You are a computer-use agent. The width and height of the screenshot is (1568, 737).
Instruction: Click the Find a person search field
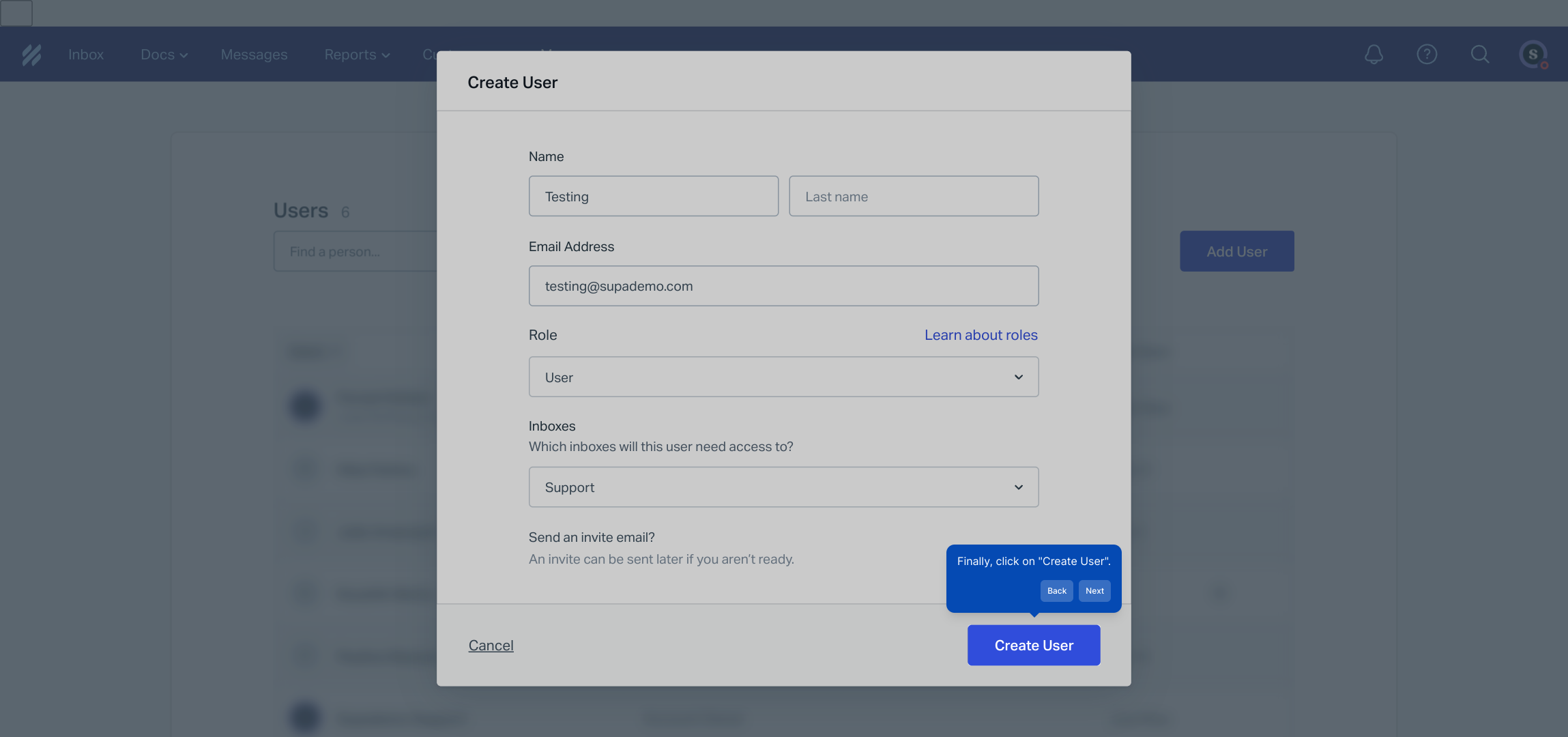tap(355, 251)
